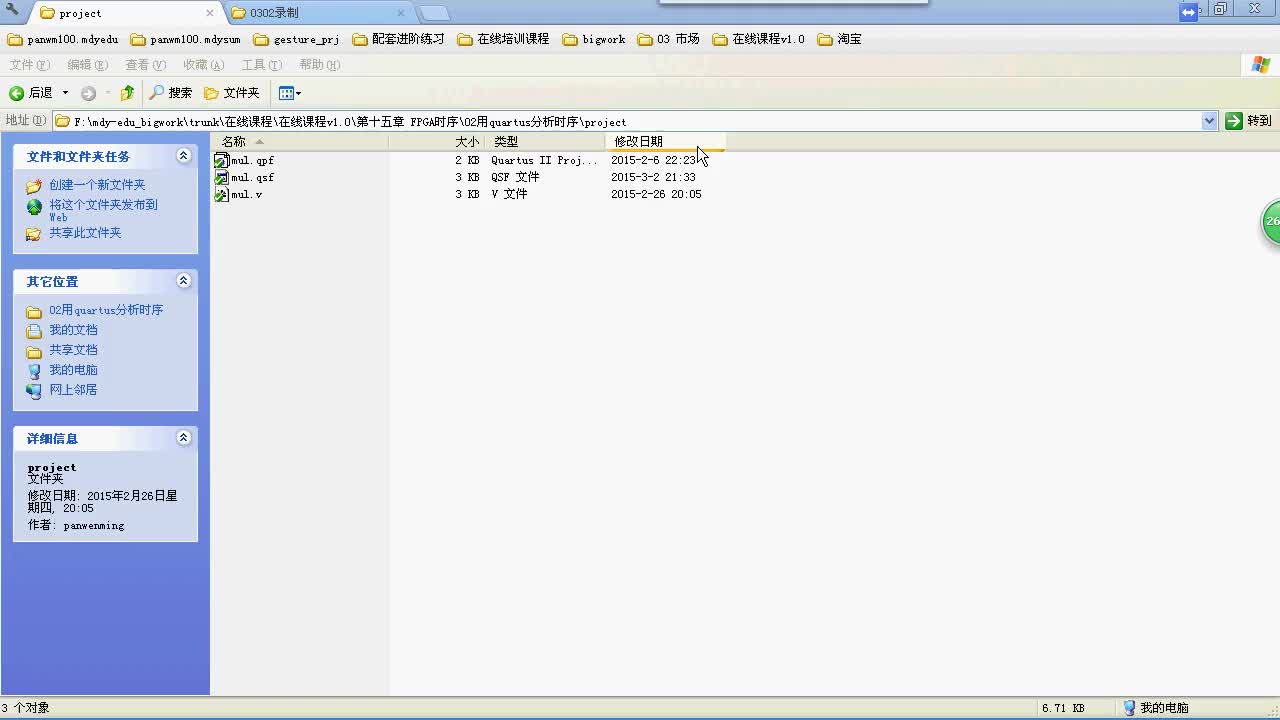This screenshot has height=720, width=1280.
Task: Open the 配套进阶练习 bookmark folder
Action: click(398, 39)
